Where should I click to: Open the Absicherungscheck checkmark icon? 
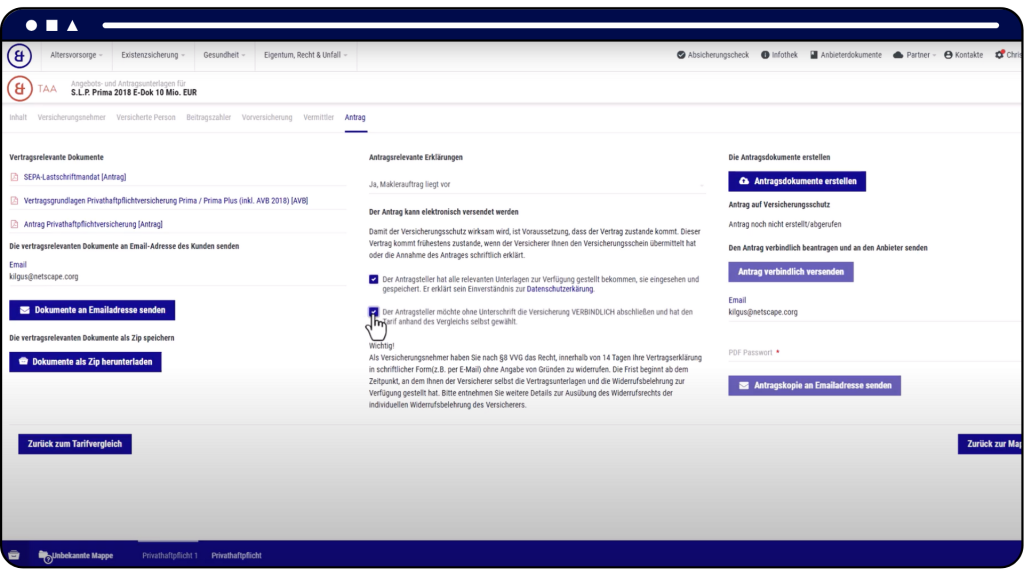(681, 55)
